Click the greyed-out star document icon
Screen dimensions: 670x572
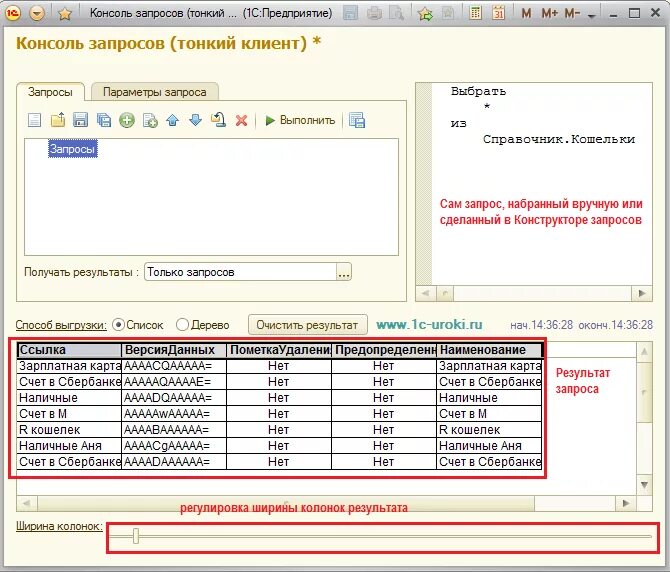448,14
